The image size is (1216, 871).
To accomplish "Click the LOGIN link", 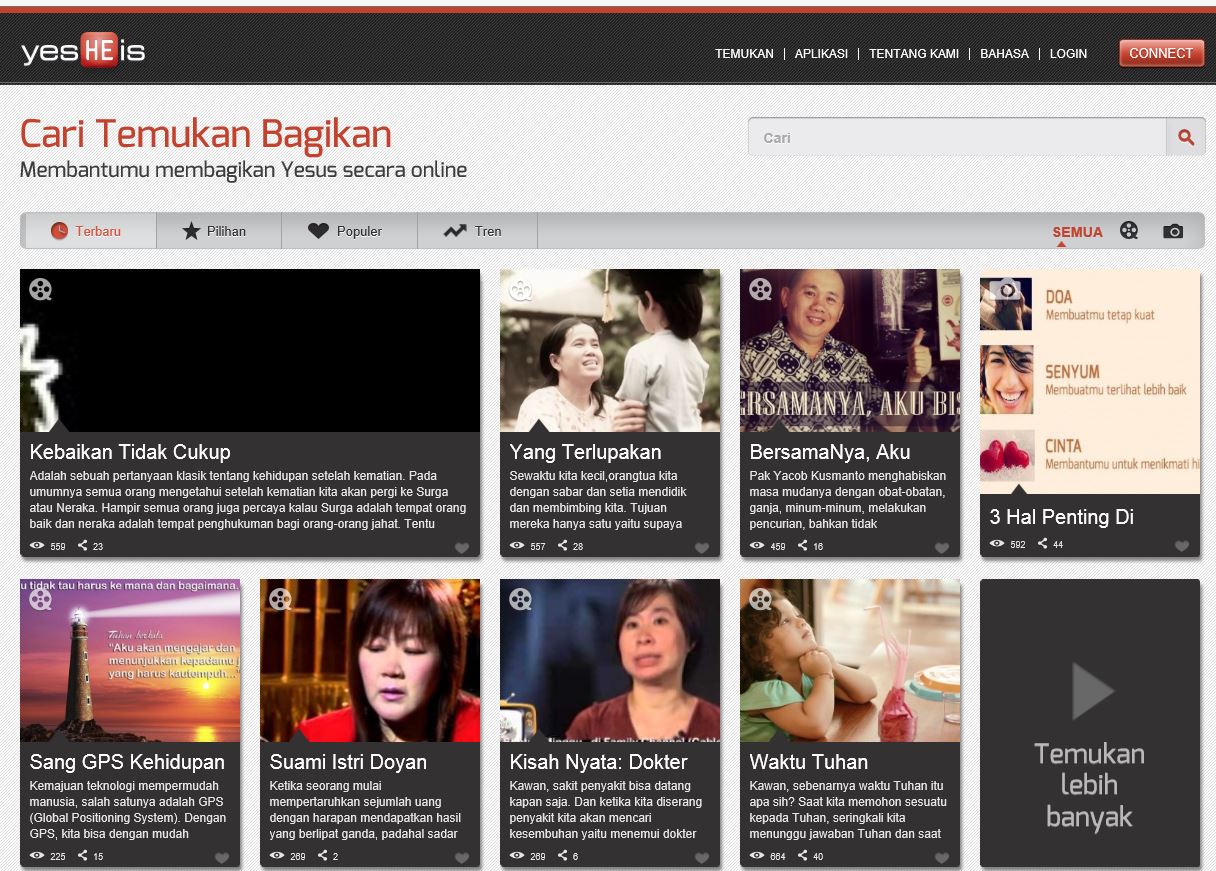I will [x=1068, y=54].
